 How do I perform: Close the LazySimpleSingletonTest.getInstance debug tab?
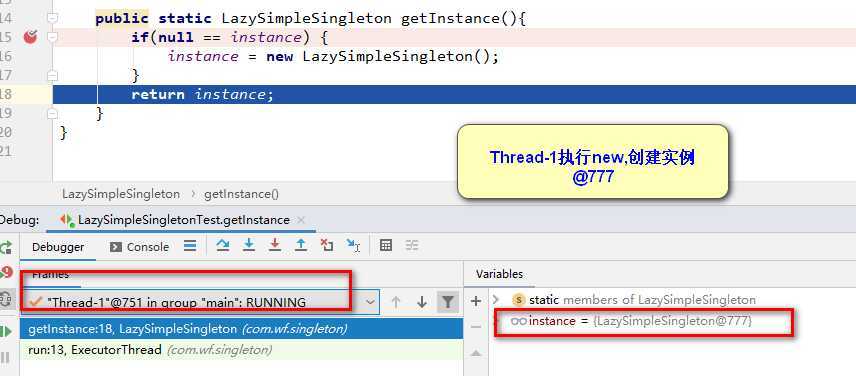click(x=301, y=220)
